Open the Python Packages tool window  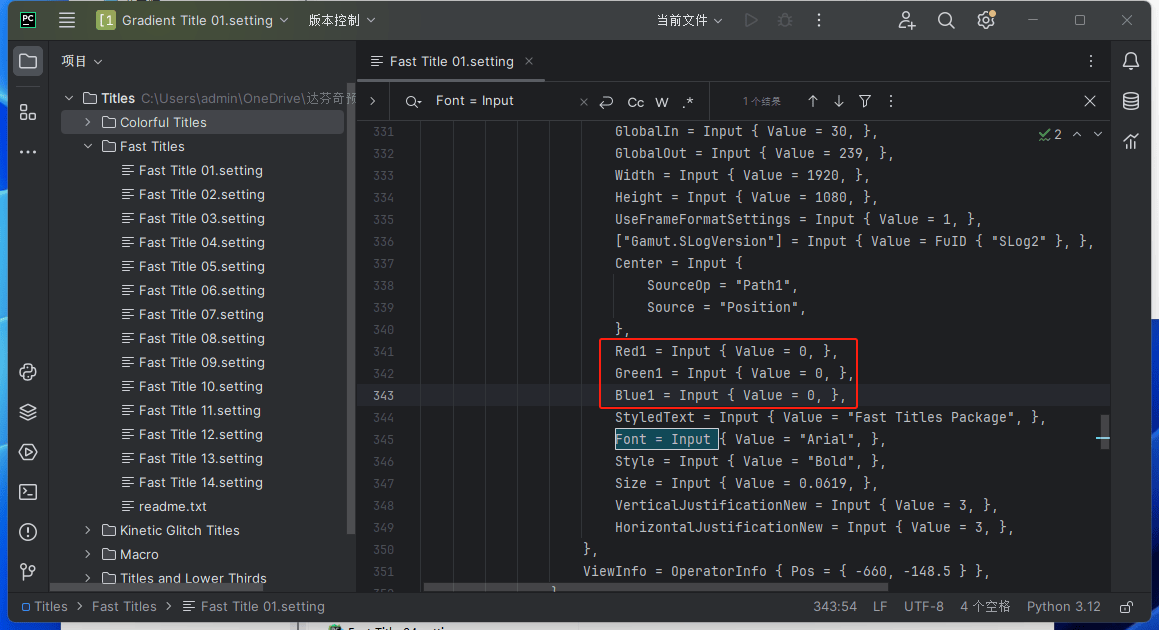(x=28, y=412)
